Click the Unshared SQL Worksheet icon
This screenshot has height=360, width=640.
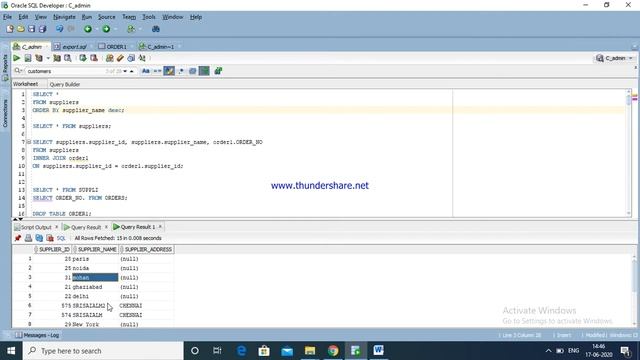pyautogui.click(x=109, y=58)
